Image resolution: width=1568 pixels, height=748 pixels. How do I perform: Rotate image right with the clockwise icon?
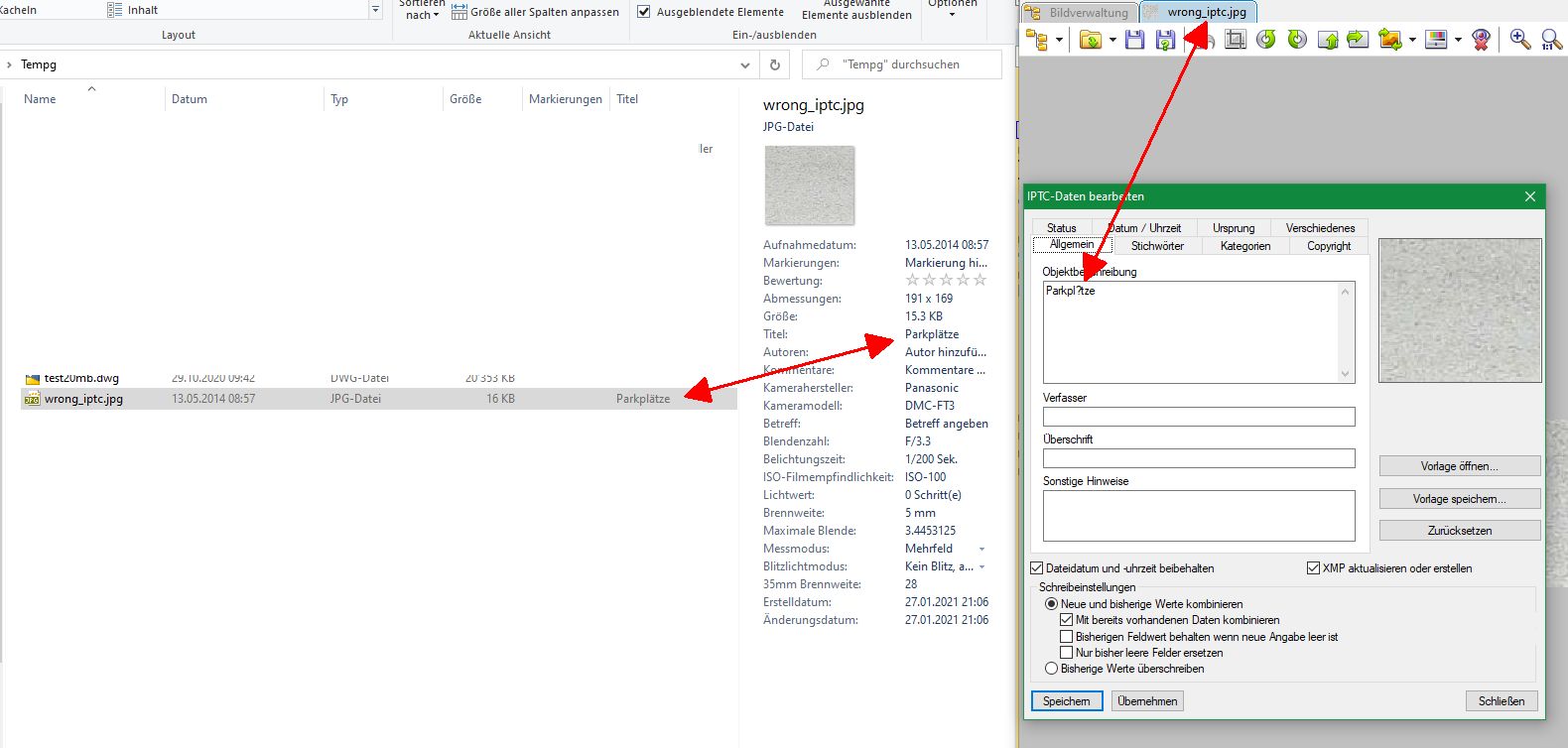pyautogui.click(x=1297, y=40)
